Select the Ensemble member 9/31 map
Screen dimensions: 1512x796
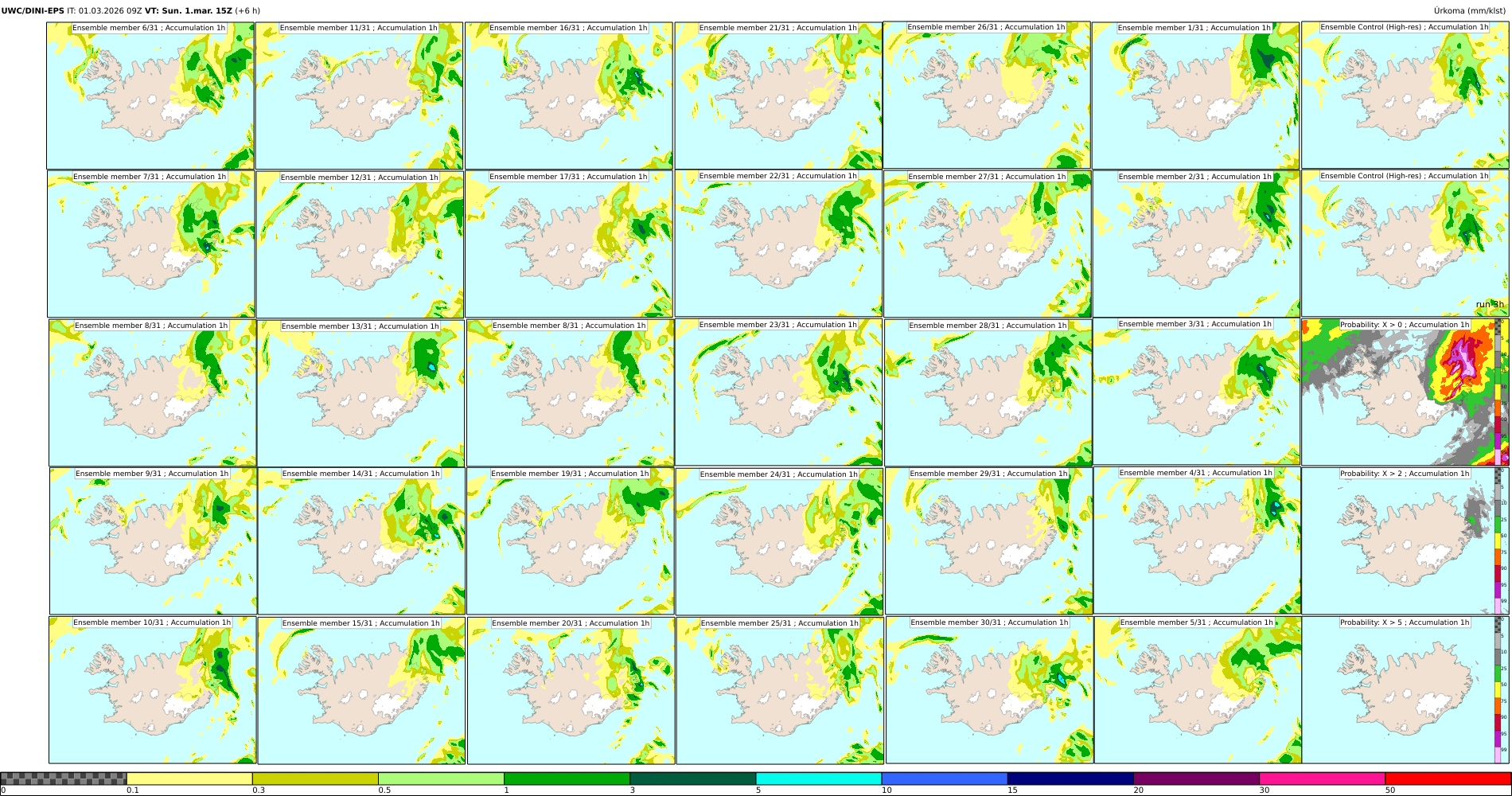tap(153, 541)
